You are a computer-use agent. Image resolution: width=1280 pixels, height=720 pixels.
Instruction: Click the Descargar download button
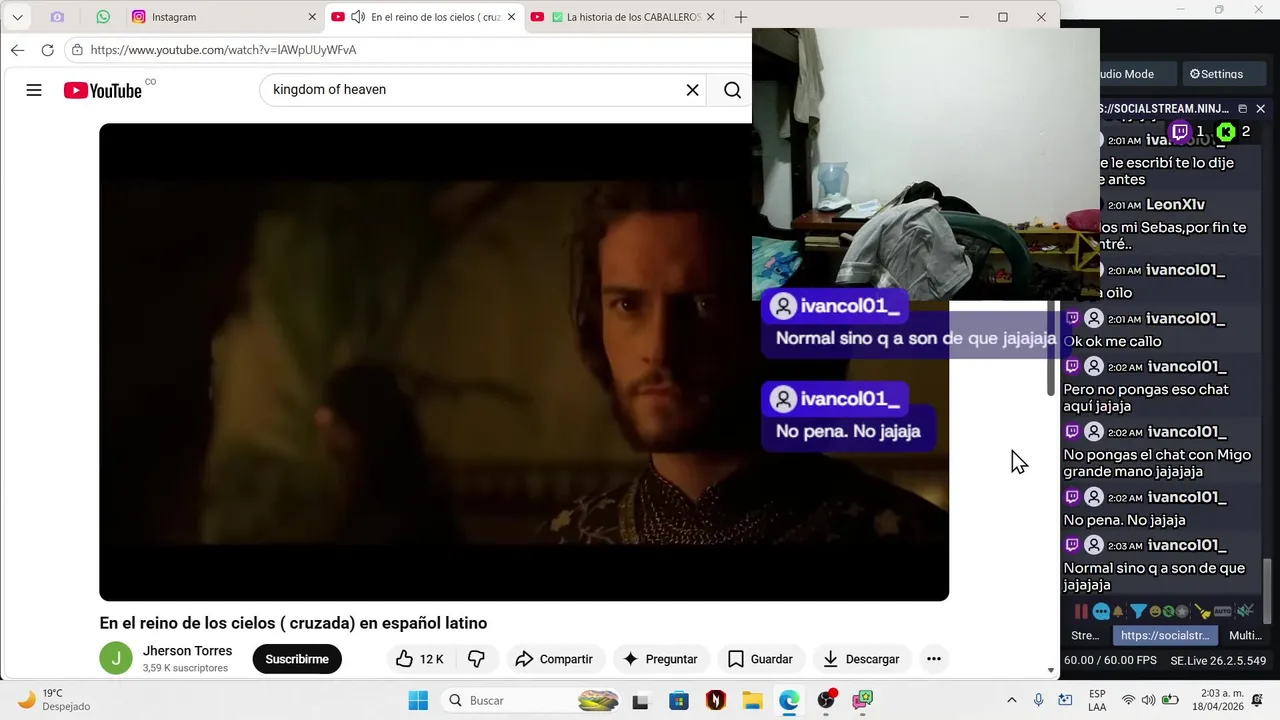862,659
